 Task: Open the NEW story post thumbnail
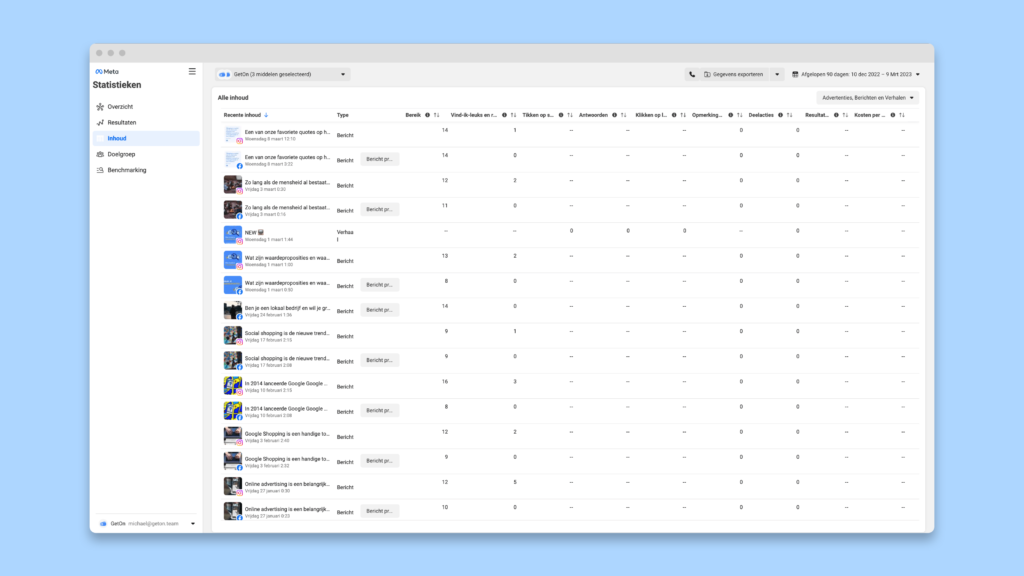232,234
